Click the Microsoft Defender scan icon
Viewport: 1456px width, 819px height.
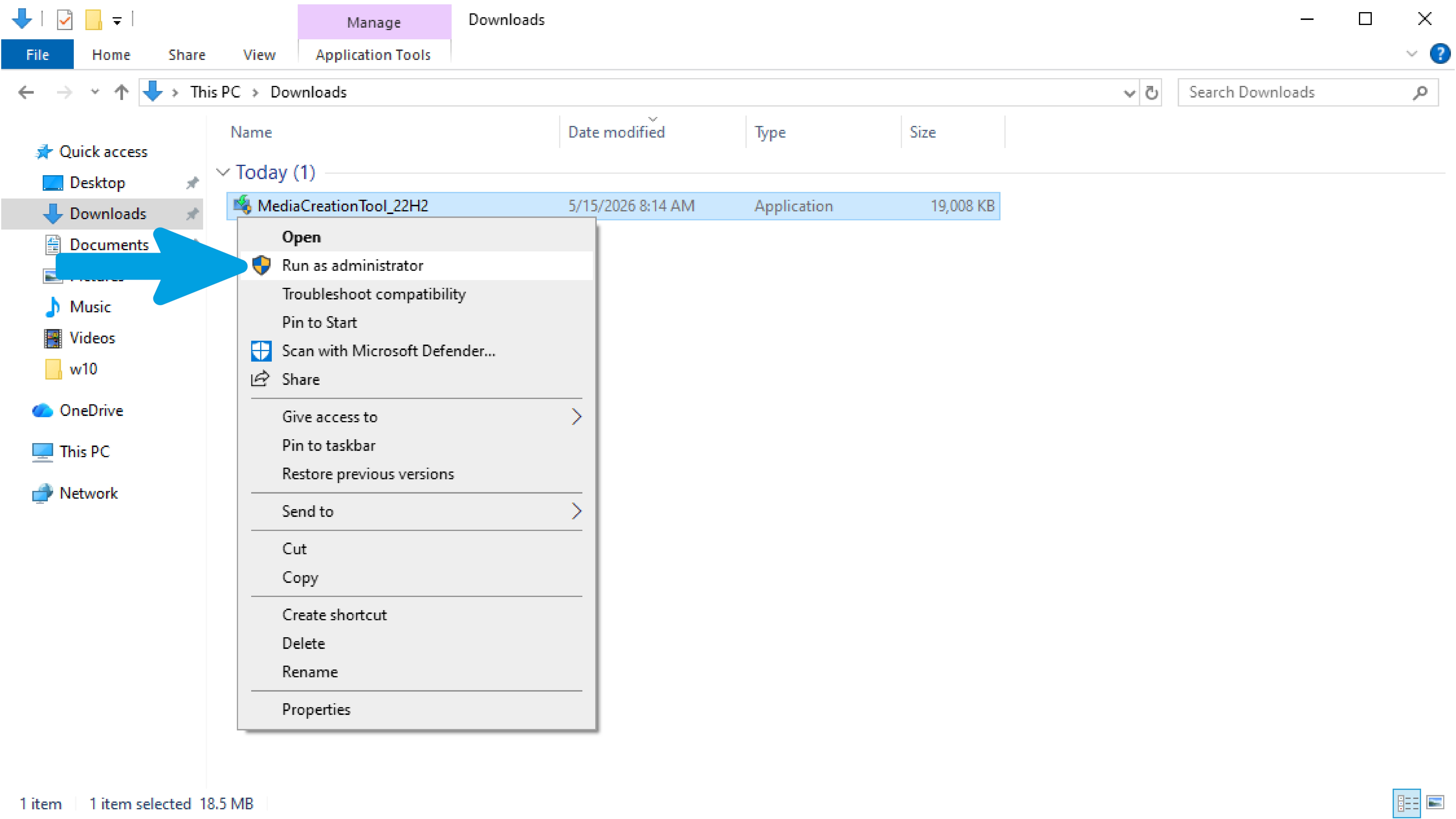click(x=261, y=350)
